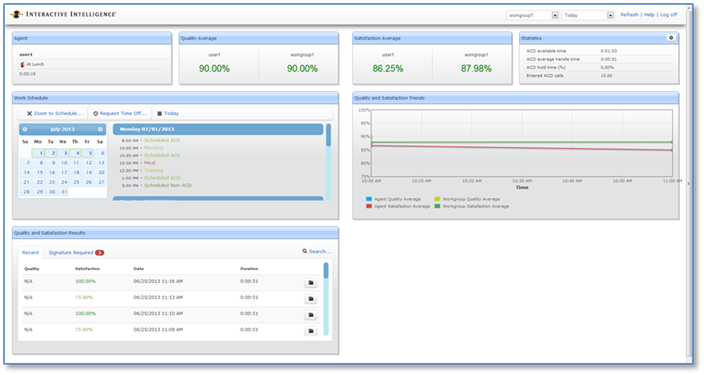Select July 10 in the calendar
The width and height of the screenshot is (704, 375).
63,163
